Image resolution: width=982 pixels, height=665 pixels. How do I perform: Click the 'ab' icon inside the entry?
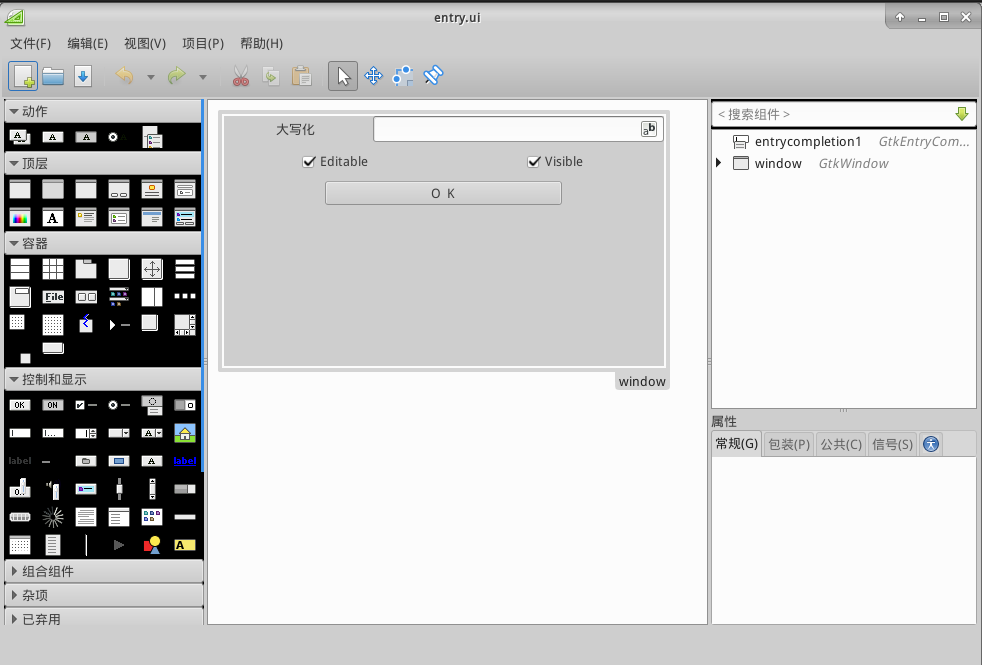click(649, 129)
